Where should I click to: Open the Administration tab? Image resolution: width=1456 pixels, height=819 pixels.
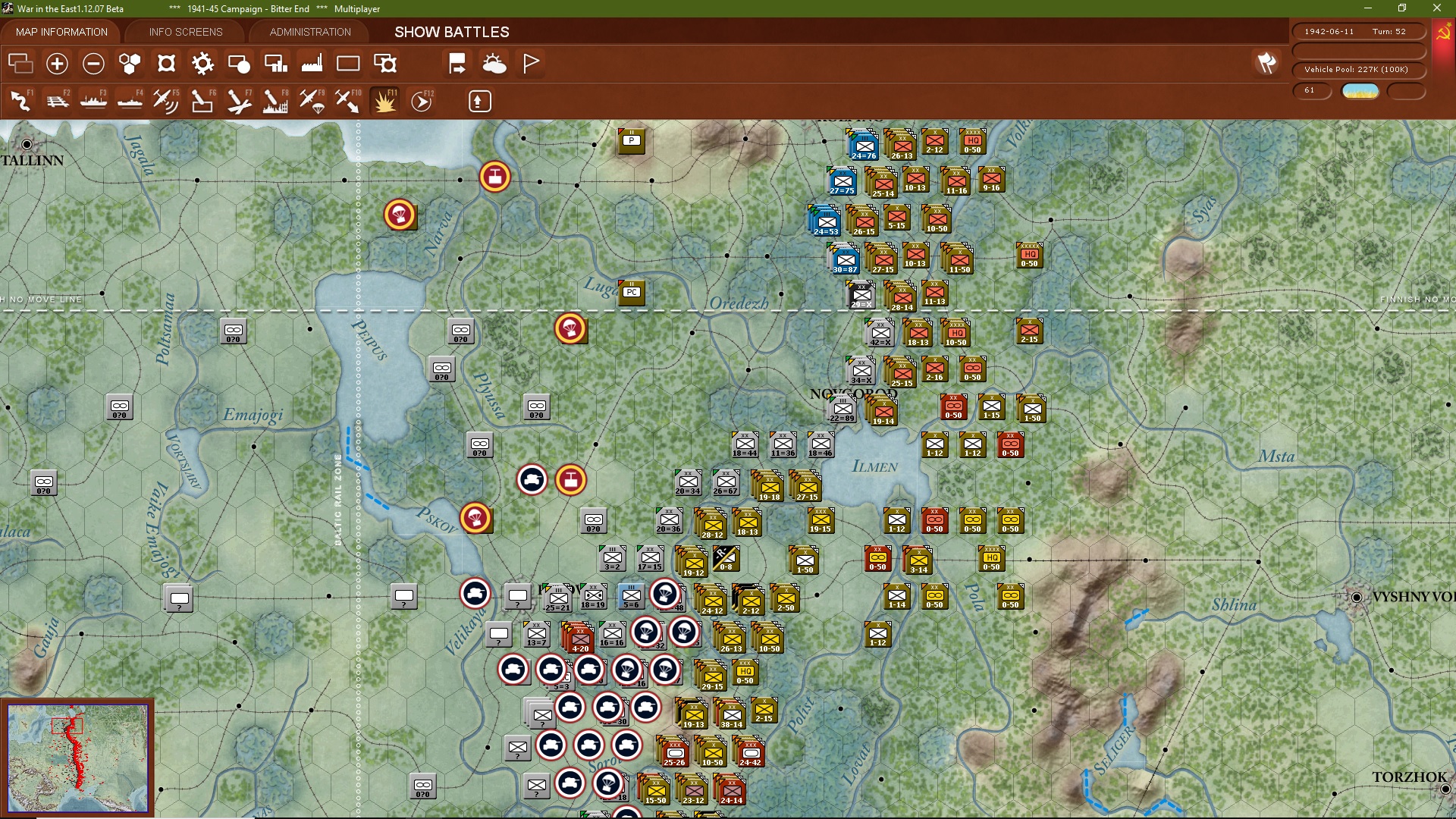pos(310,32)
